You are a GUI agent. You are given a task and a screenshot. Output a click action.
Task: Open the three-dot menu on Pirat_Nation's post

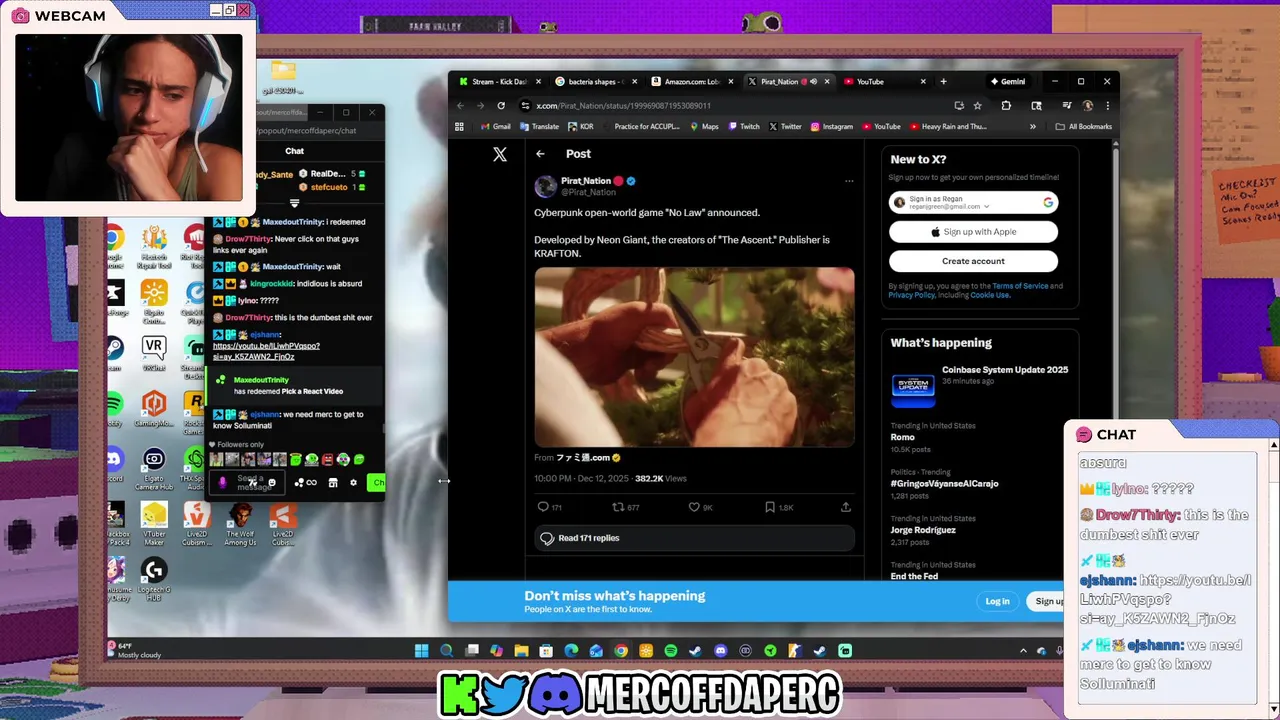[x=849, y=181]
